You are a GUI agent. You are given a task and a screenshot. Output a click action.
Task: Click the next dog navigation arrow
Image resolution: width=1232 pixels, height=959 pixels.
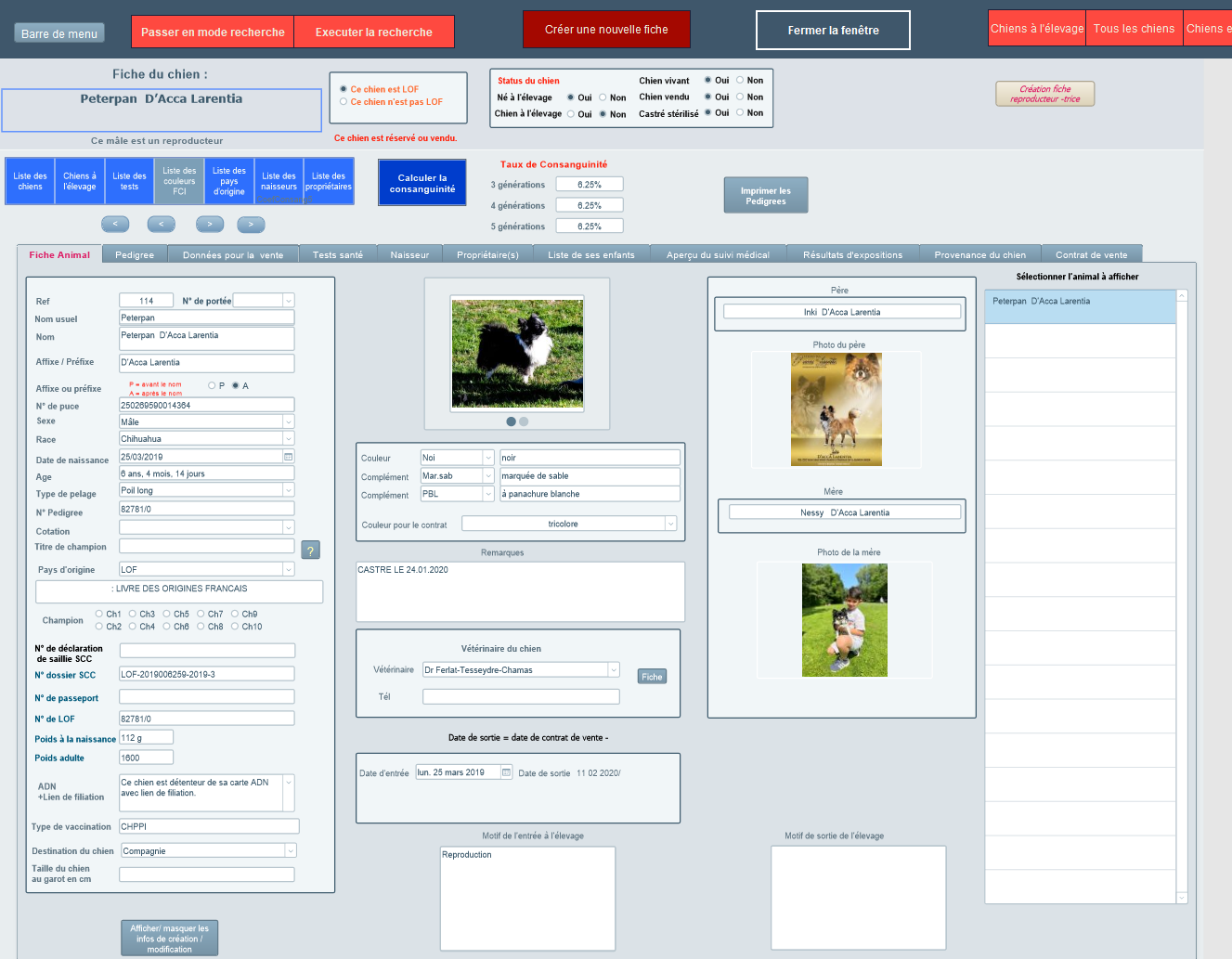point(209,224)
